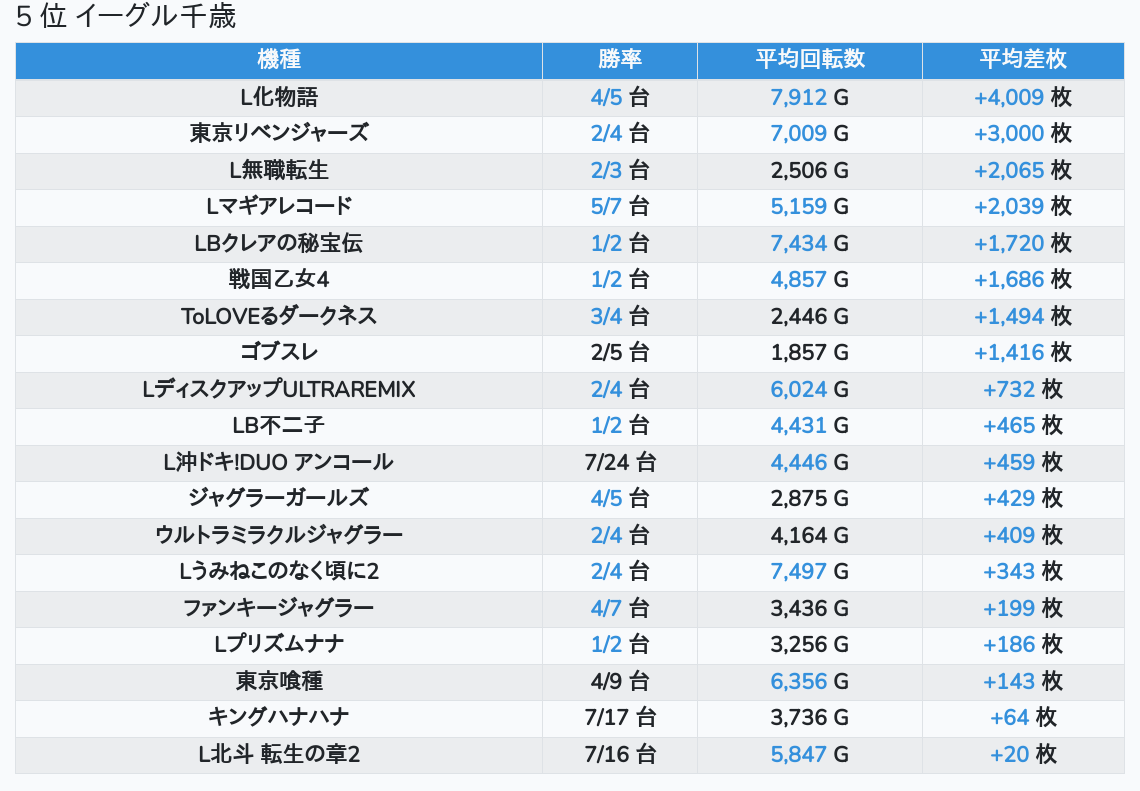Select the LBクレアの秘宝伝 row name
This screenshot has width=1140, height=791.
(279, 243)
